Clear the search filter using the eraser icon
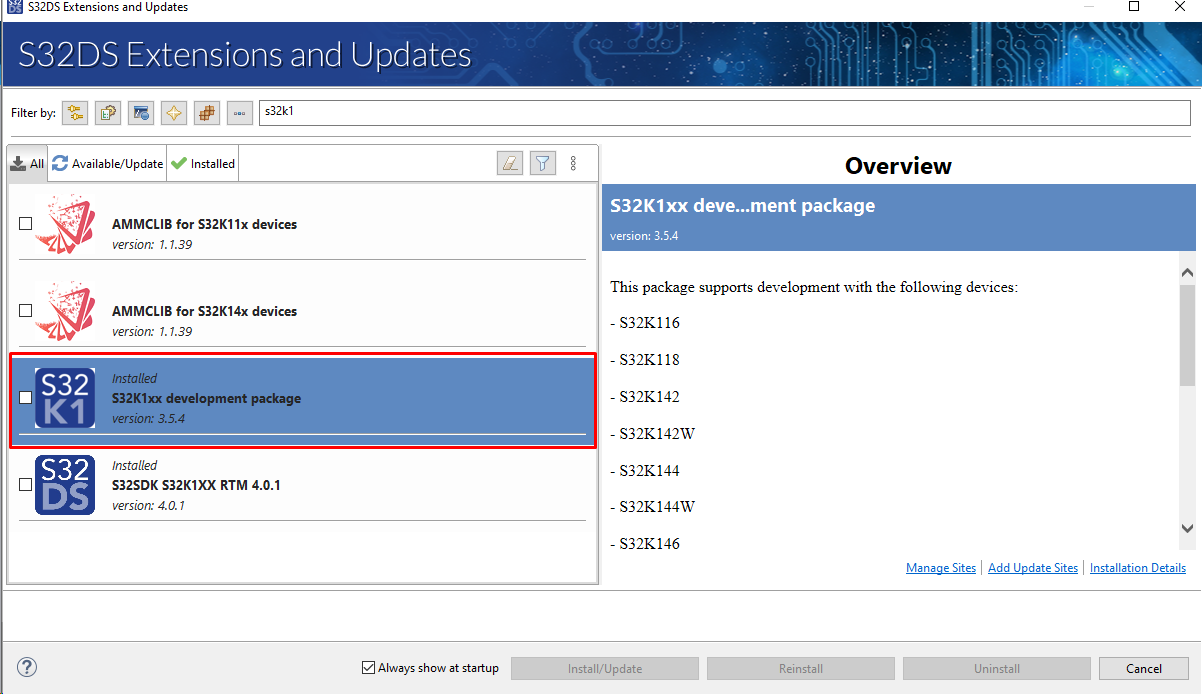 tap(510, 162)
